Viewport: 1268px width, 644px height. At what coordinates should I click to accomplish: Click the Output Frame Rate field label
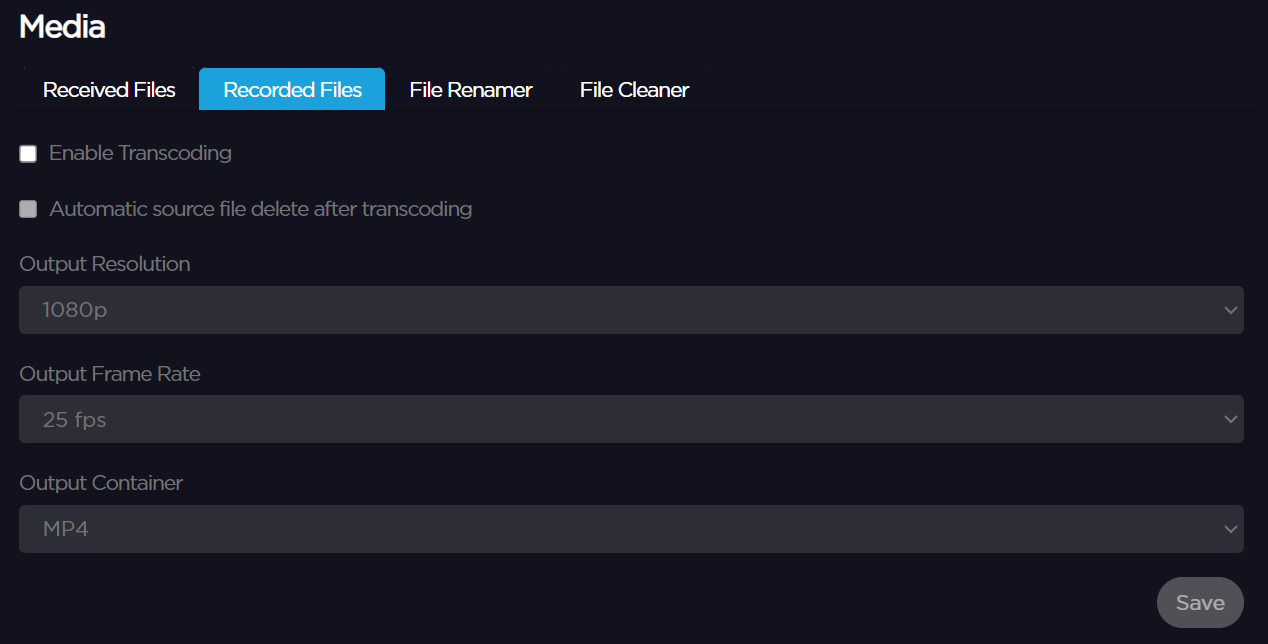point(110,374)
